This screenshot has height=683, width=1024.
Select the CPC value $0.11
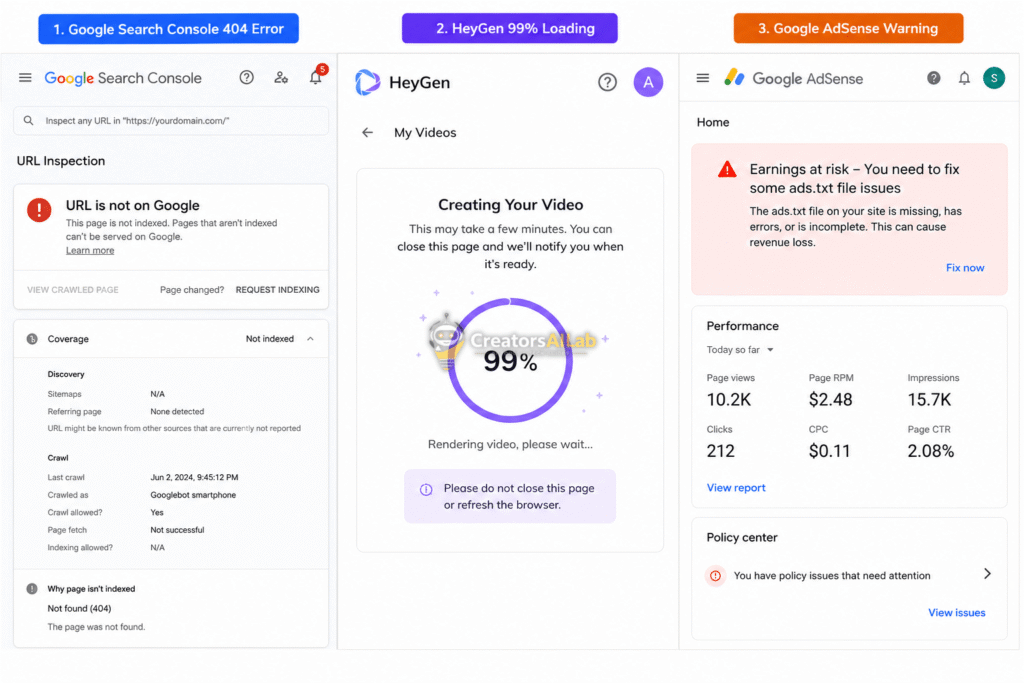pyautogui.click(x=829, y=451)
